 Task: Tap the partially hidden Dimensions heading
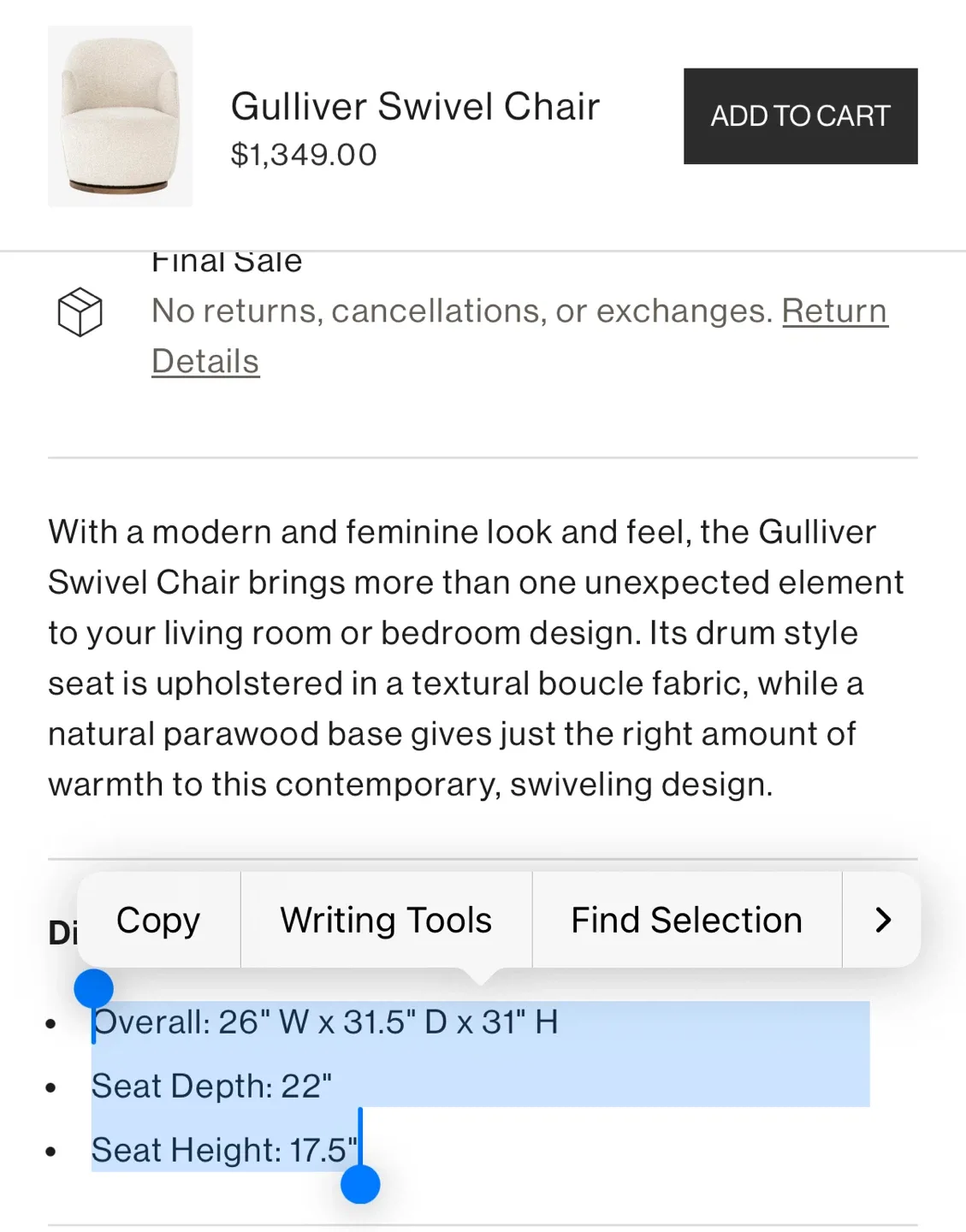coord(62,933)
